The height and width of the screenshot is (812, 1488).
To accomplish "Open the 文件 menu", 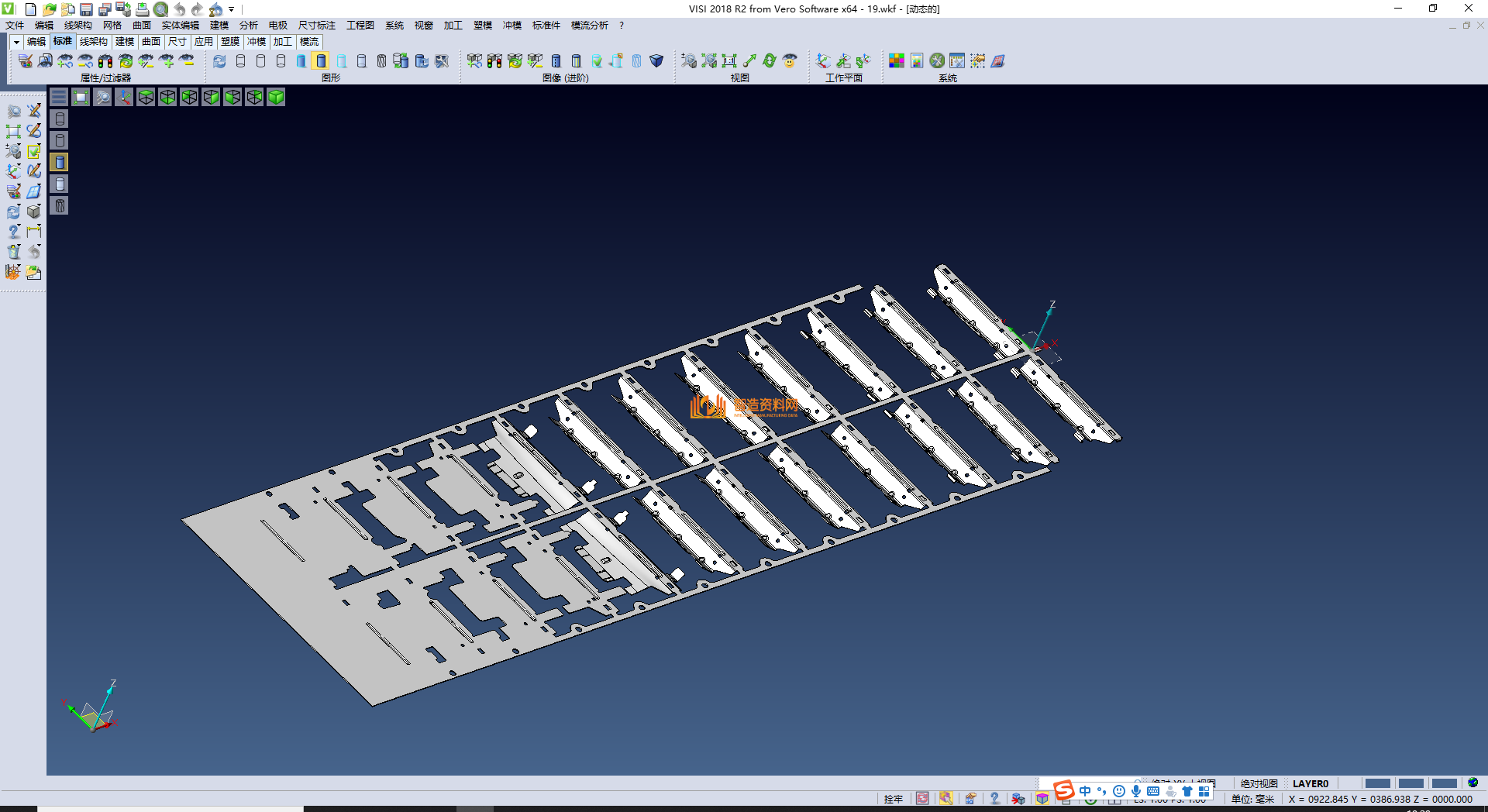I will (x=15, y=26).
